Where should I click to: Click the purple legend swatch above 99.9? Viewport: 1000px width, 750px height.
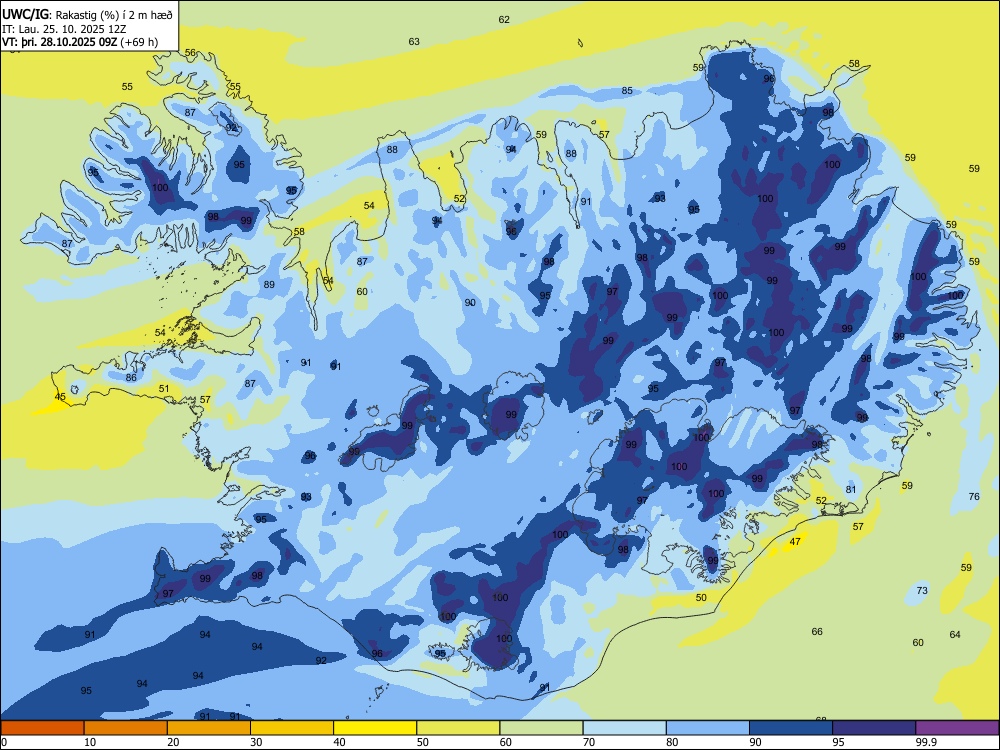pos(957,728)
